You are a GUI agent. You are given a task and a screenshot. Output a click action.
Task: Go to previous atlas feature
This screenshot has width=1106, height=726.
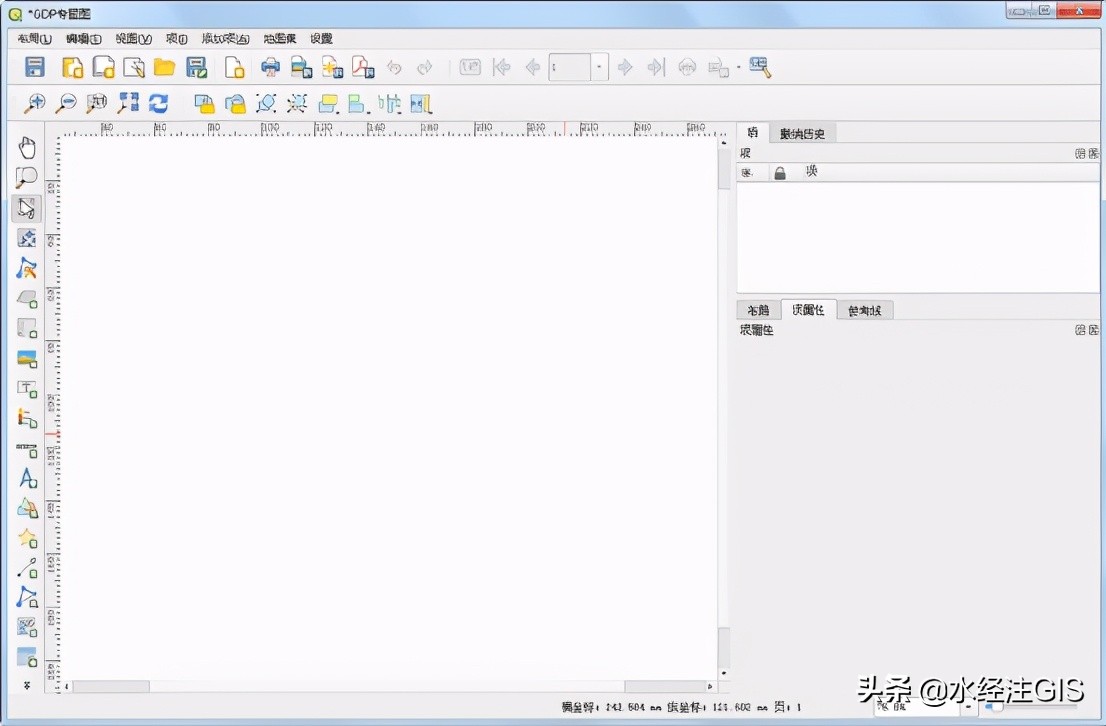[533, 67]
